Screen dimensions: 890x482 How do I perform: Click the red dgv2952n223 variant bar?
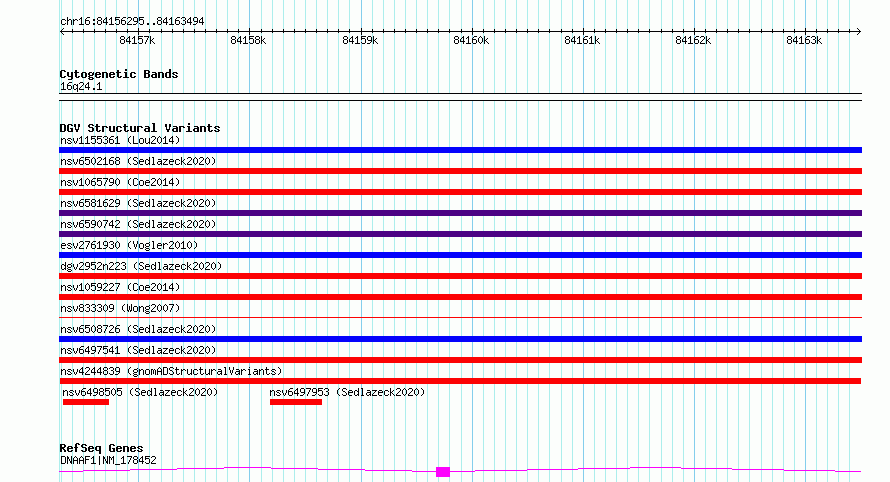[x=460, y=276]
